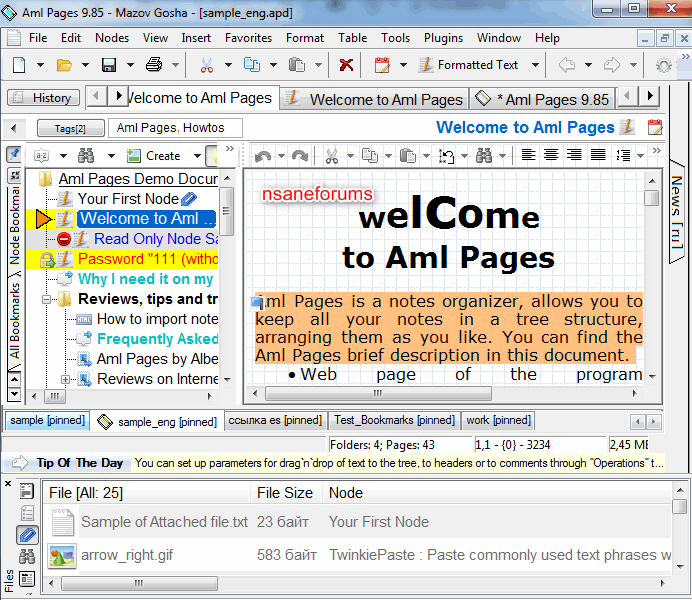The height and width of the screenshot is (600, 692).
Task: Click the editor vertical scrollbar thumb
Action: coord(651,197)
